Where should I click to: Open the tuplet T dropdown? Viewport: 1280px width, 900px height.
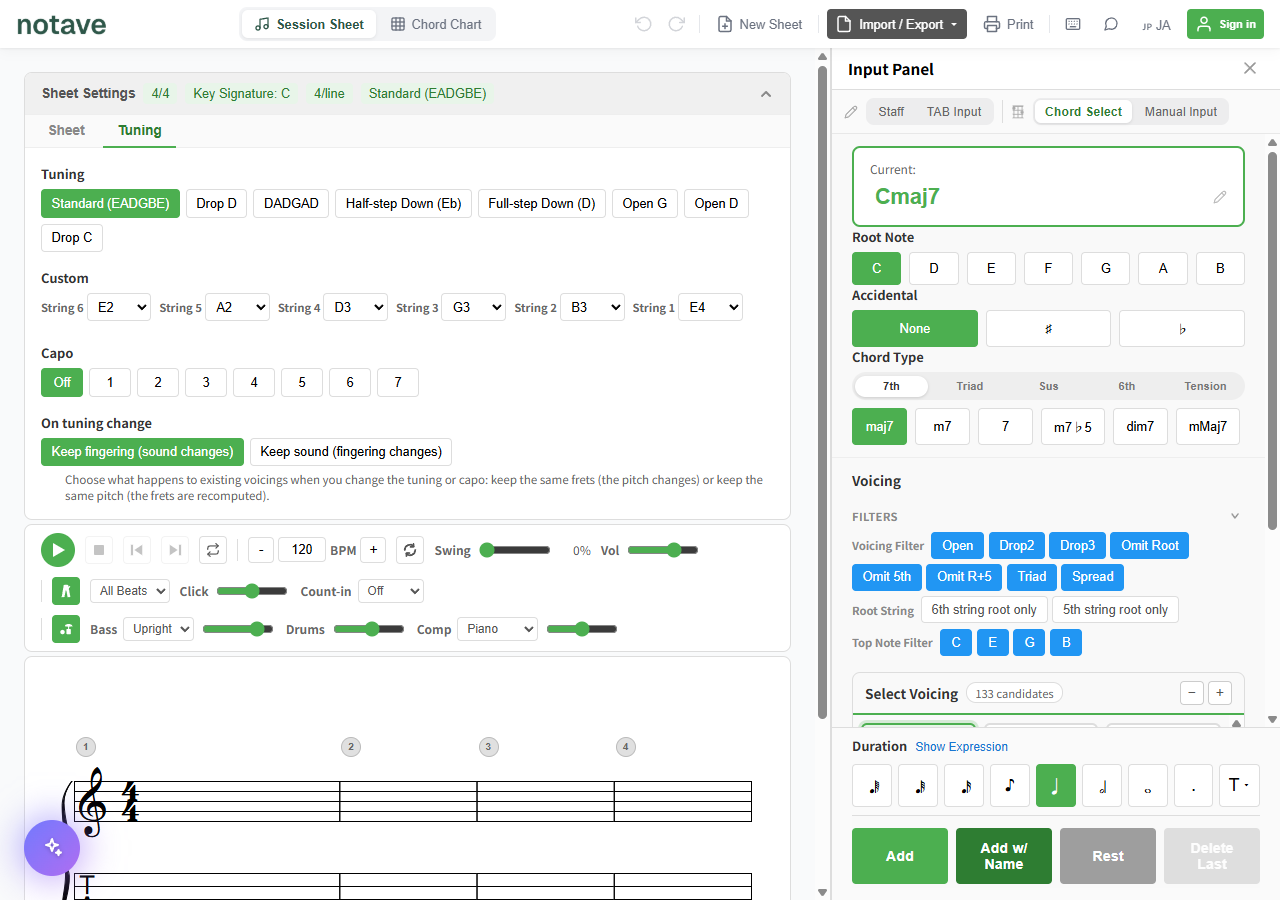(1239, 786)
